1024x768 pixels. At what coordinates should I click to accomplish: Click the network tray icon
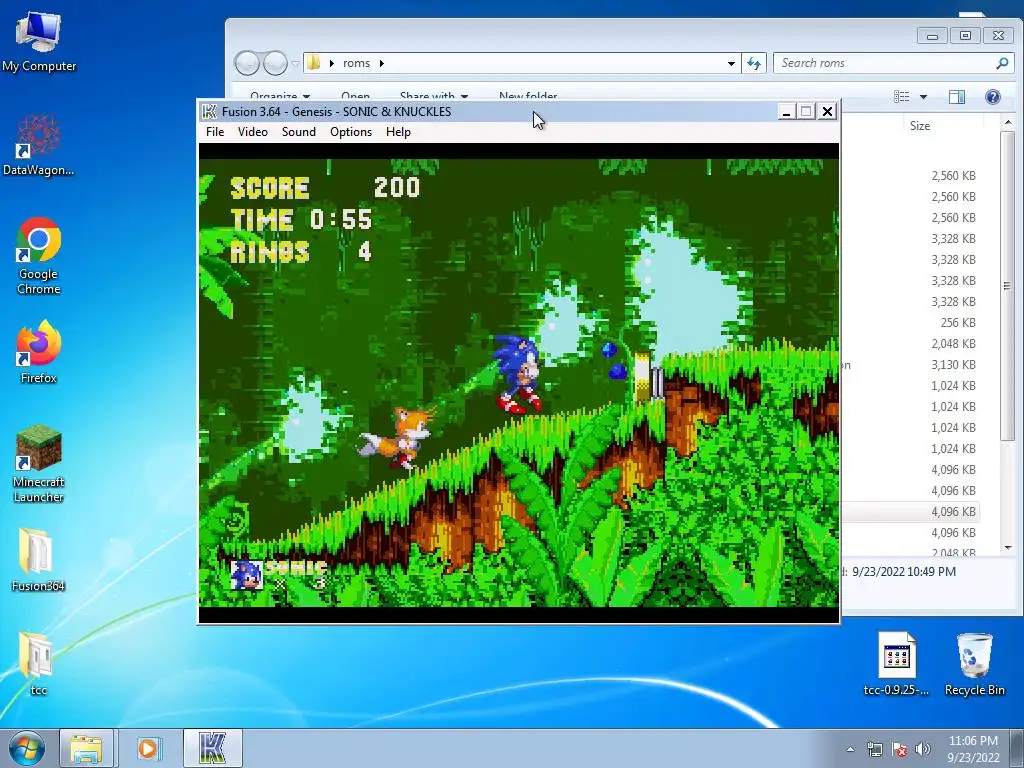click(x=874, y=749)
